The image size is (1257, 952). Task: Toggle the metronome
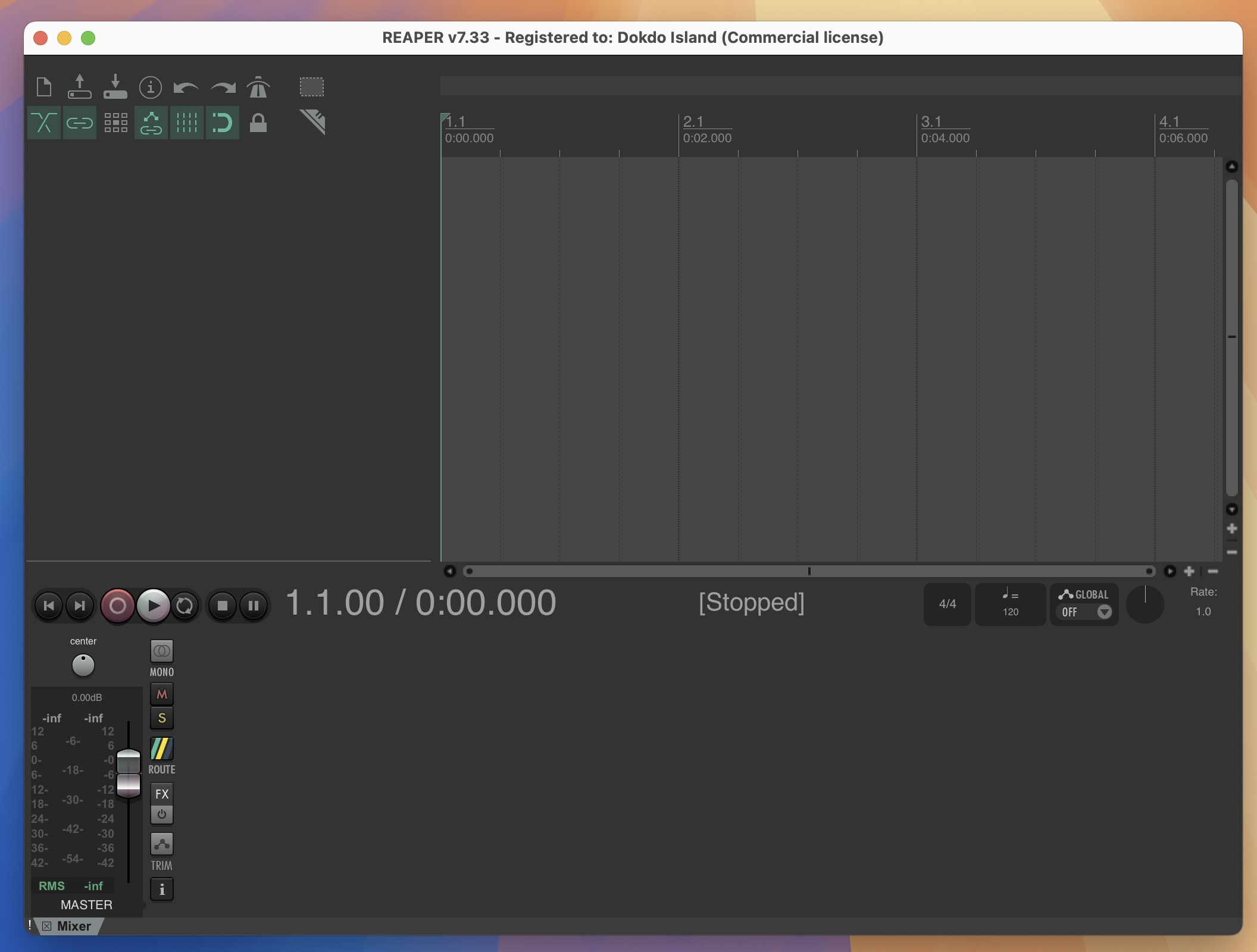click(258, 87)
